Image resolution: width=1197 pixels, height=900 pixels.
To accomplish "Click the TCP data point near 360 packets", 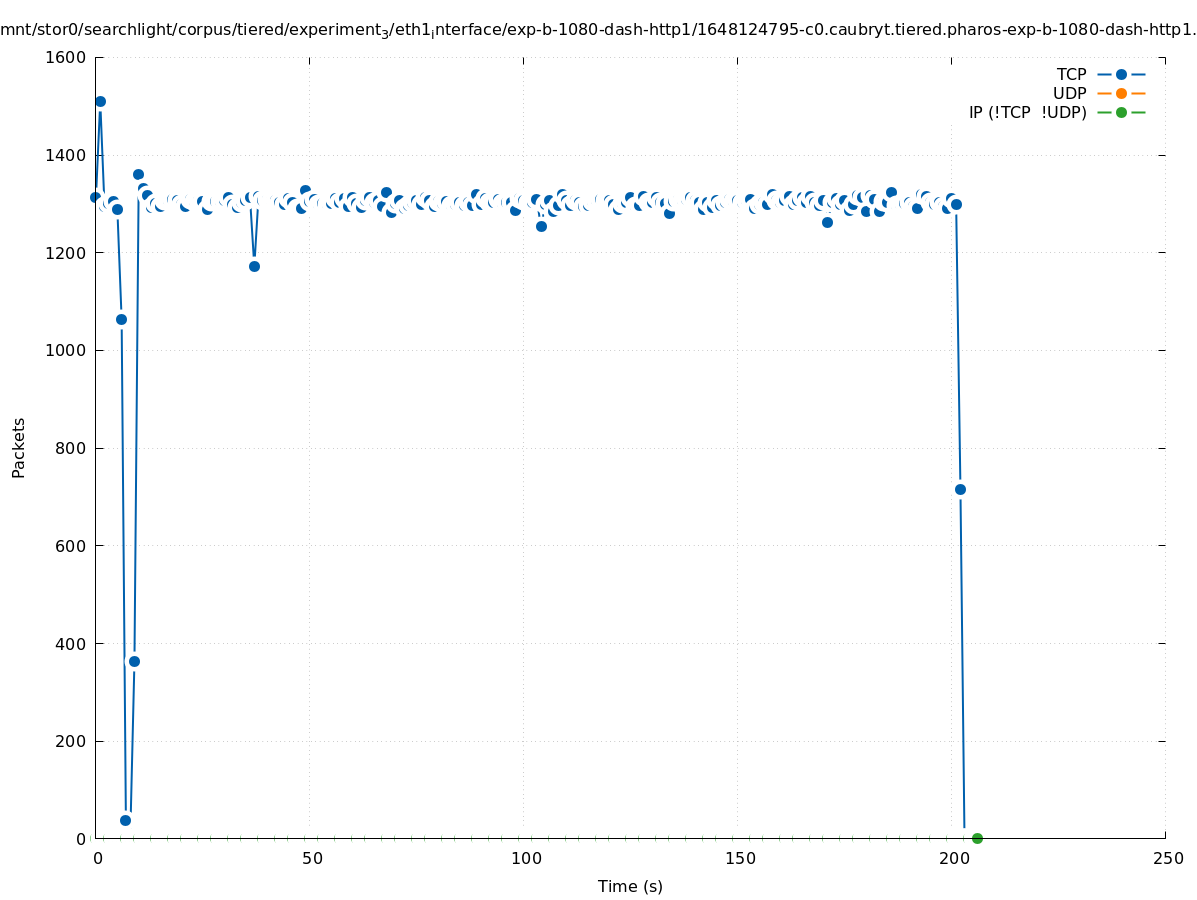I will tap(134, 661).
